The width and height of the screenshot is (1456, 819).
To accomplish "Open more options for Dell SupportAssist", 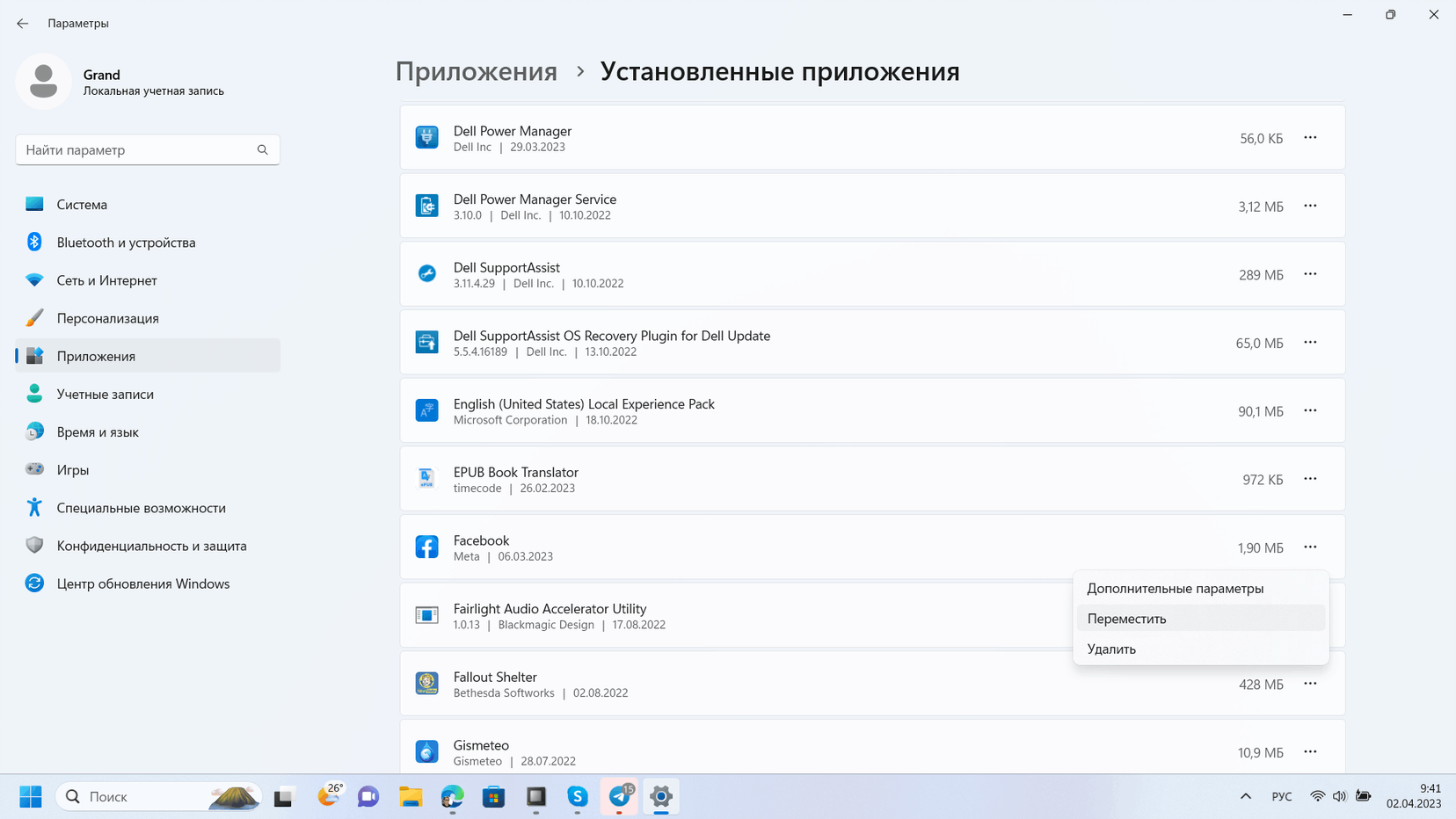I will coord(1310,273).
